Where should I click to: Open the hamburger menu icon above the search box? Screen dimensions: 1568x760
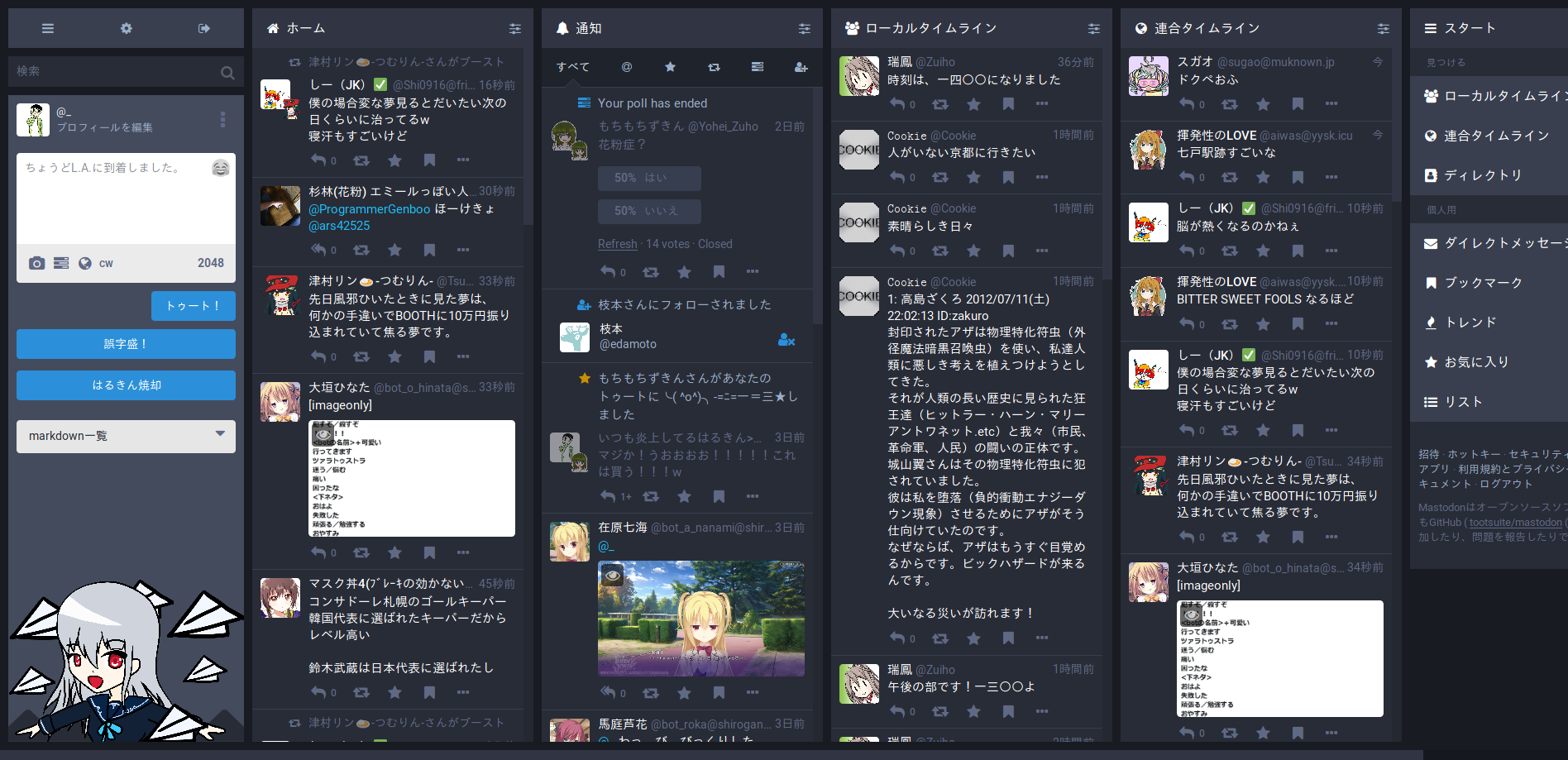coord(48,28)
